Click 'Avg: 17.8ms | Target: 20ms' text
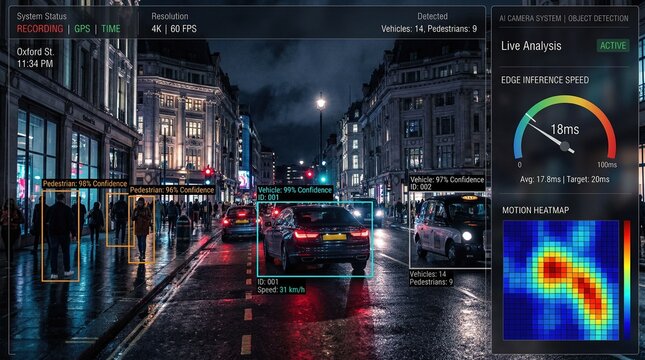Screen dimensions: 645x360 (x=565, y=179)
